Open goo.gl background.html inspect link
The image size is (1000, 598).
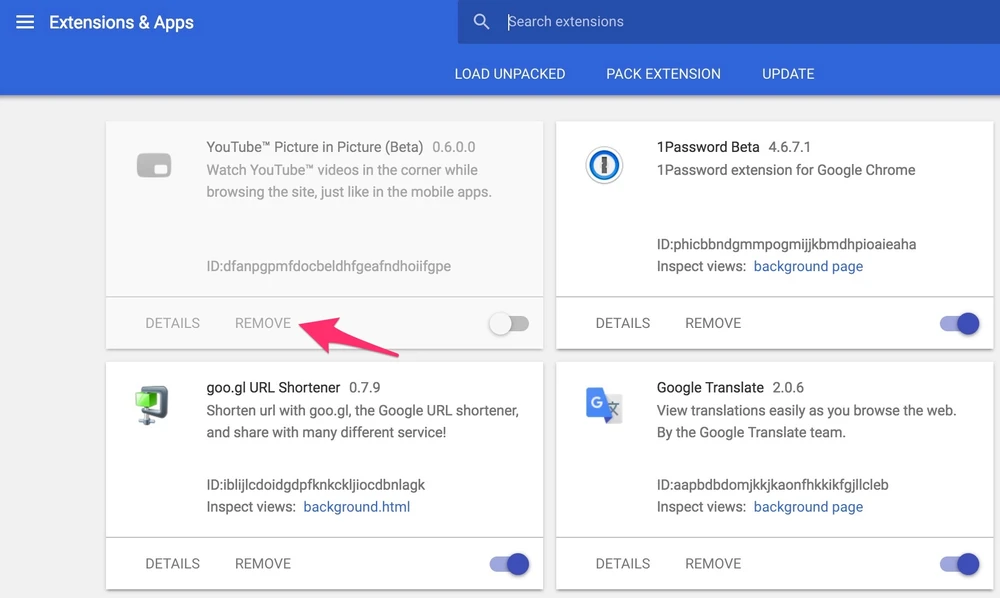(x=357, y=507)
